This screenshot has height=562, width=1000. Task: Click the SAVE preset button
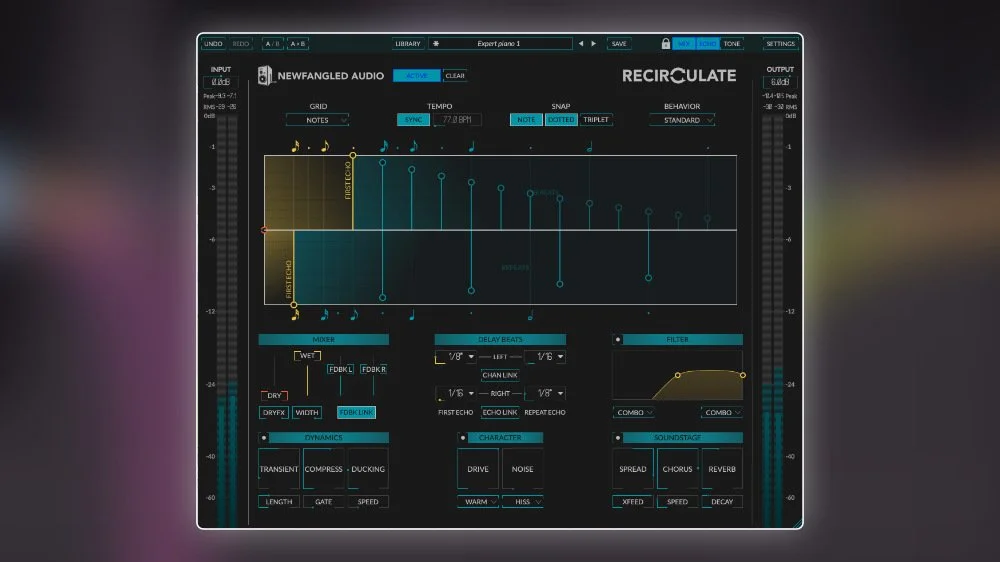coord(619,43)
